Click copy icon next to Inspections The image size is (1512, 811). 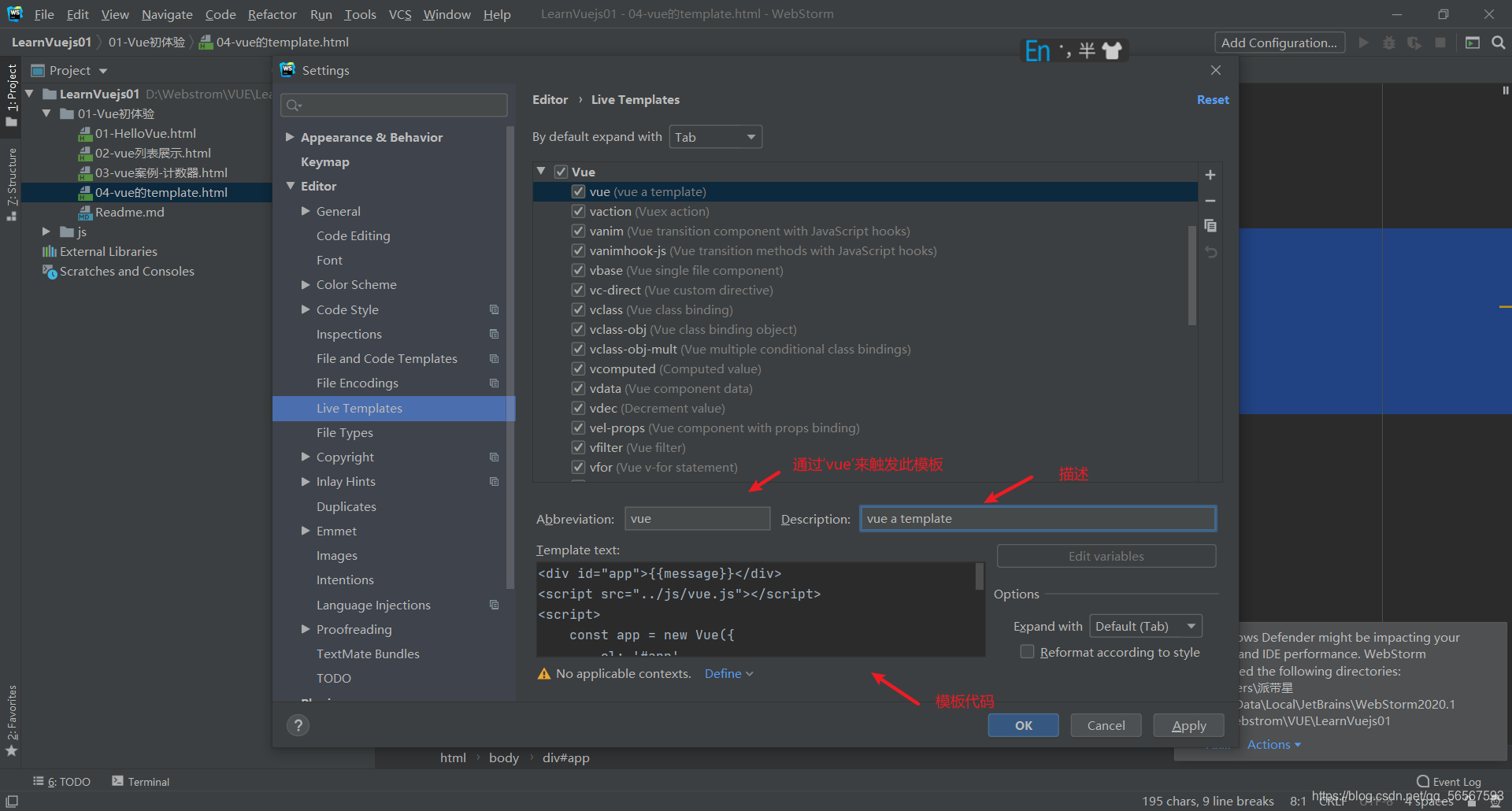[x=494, y=334]
